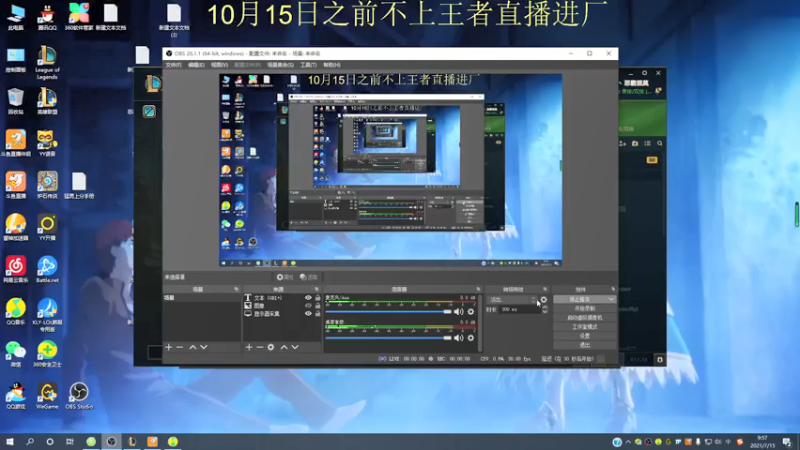The image size is (800, 450).
Task: Click the 工作室模式 button
Action: [585, 327]
